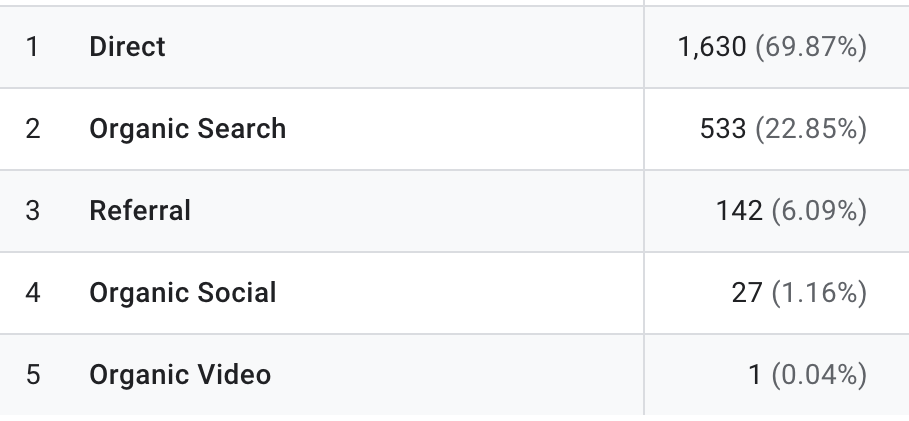Click the 1,630 value for Direct
This screenshot has height=421, width=909.
(x=711, y=47)
